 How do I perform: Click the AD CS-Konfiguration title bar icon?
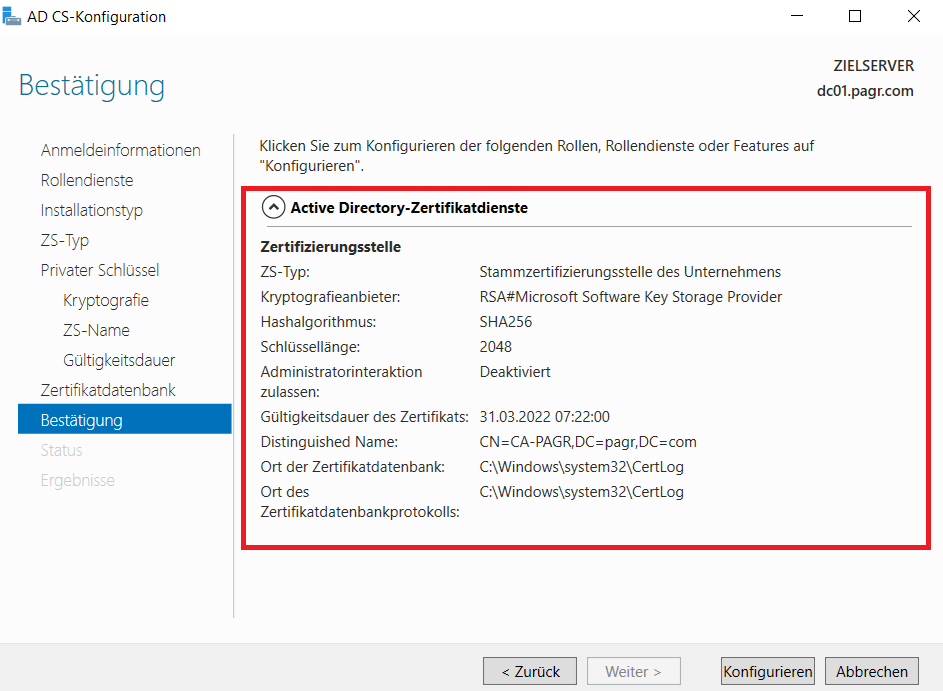[x=12, y=17]
